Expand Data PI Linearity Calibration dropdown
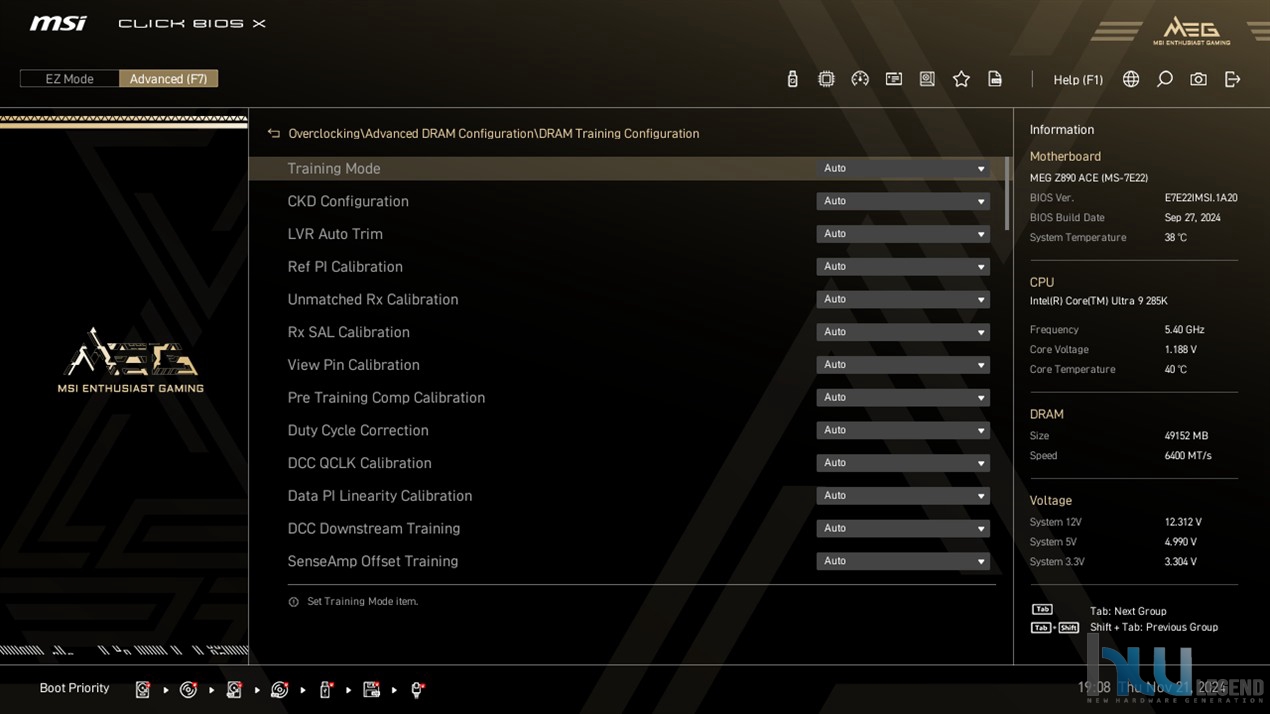The height and width of the screenshot is (714, 1270). click(903, 496)
